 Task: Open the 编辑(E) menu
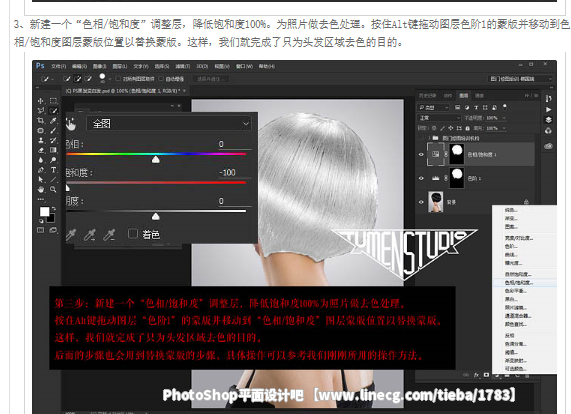click(79, 66)
